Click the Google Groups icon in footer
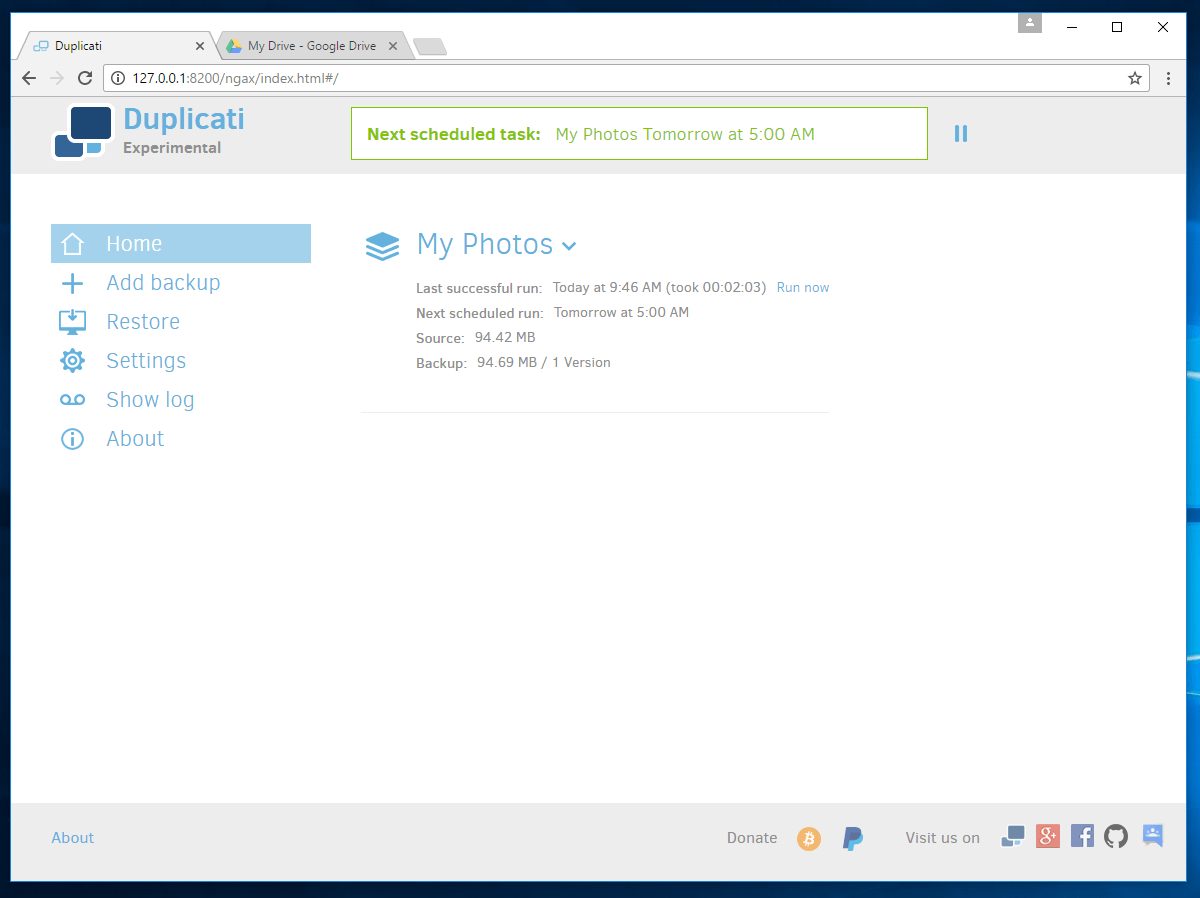The width and height of the screenshot is (1200, 898). 1152,836
